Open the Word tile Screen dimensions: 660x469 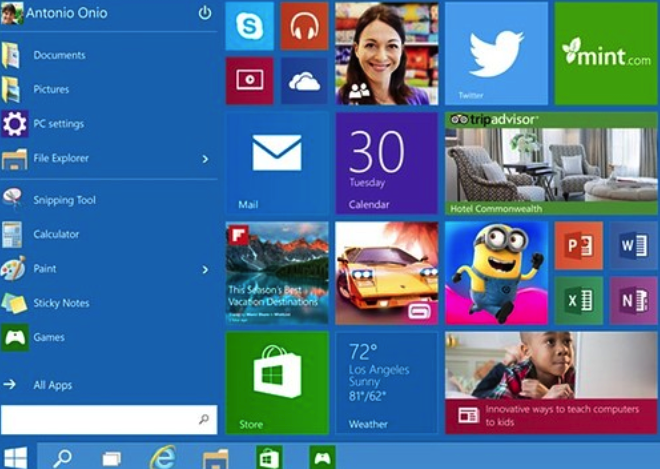point(632,246)
